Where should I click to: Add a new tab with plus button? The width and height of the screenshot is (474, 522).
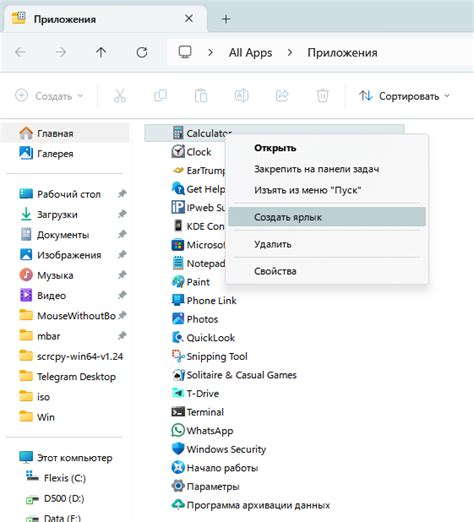coord(226,19)
